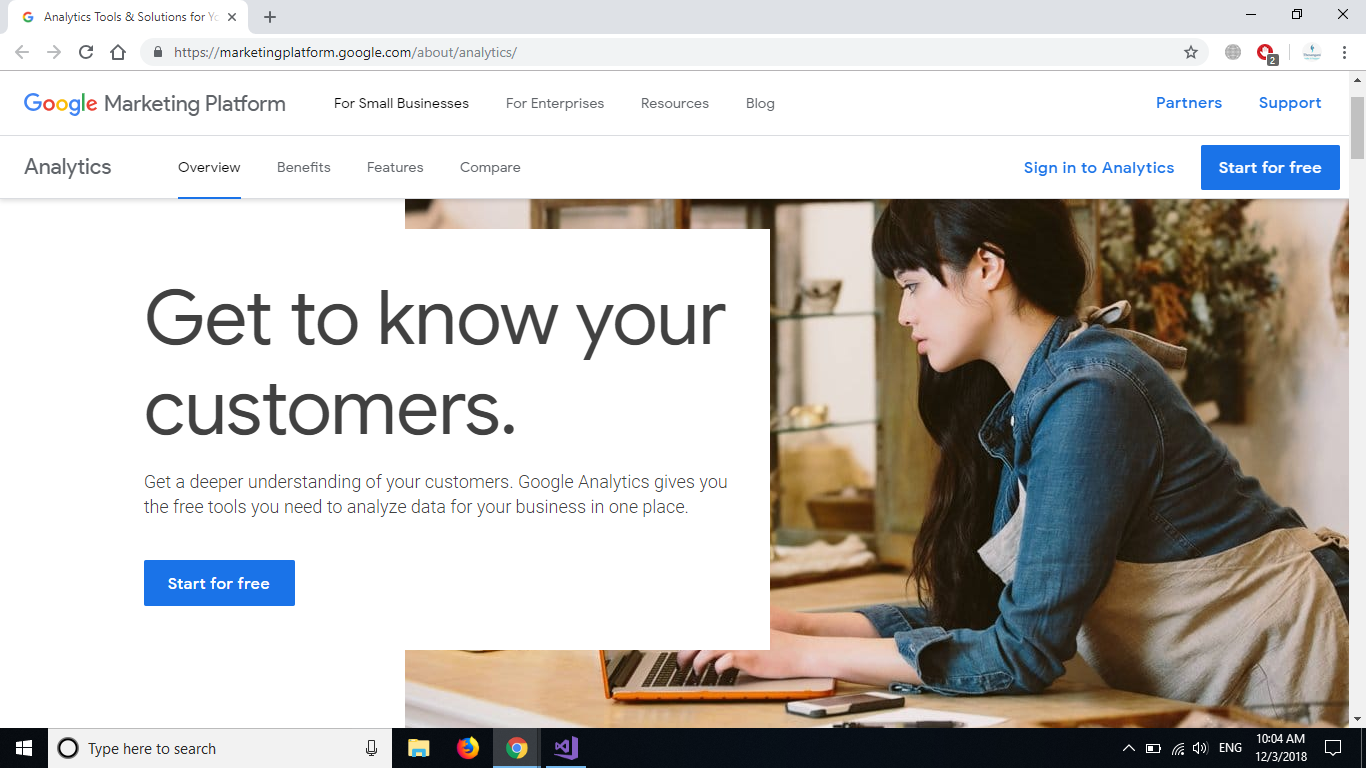
Task: Open File Explorer from the taskbar
Action: [x=419, y=748]
